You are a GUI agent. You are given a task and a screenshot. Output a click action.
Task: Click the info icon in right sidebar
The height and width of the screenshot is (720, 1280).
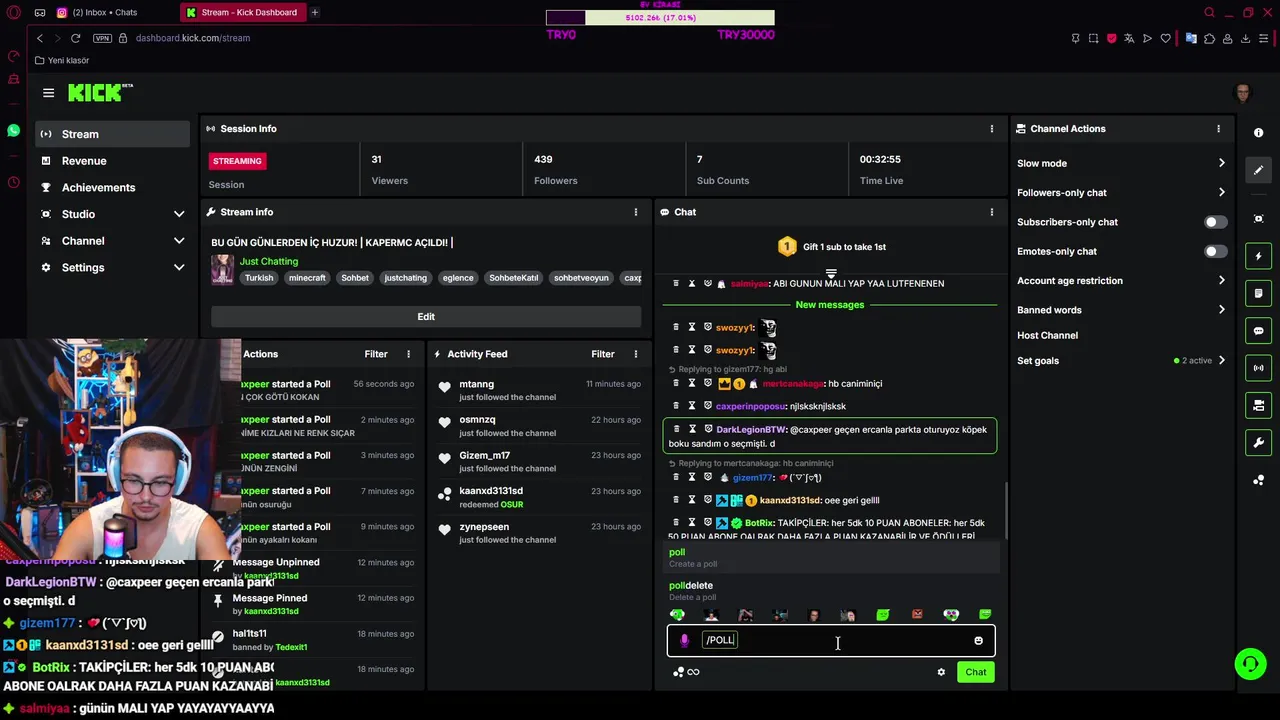[x=1258, y=133]
